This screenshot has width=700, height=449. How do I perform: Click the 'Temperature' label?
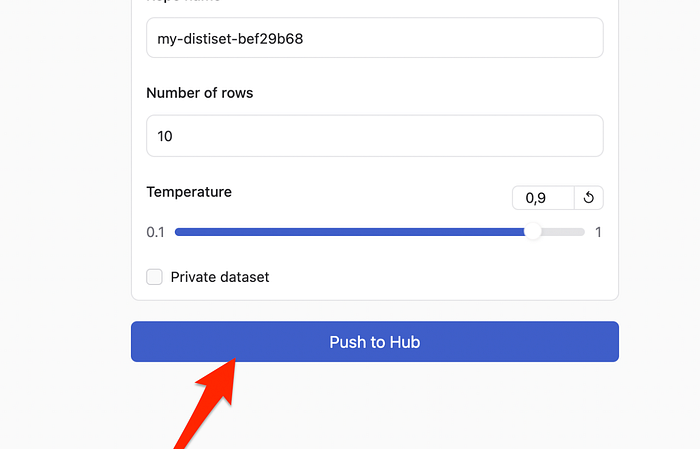point(189,191)
